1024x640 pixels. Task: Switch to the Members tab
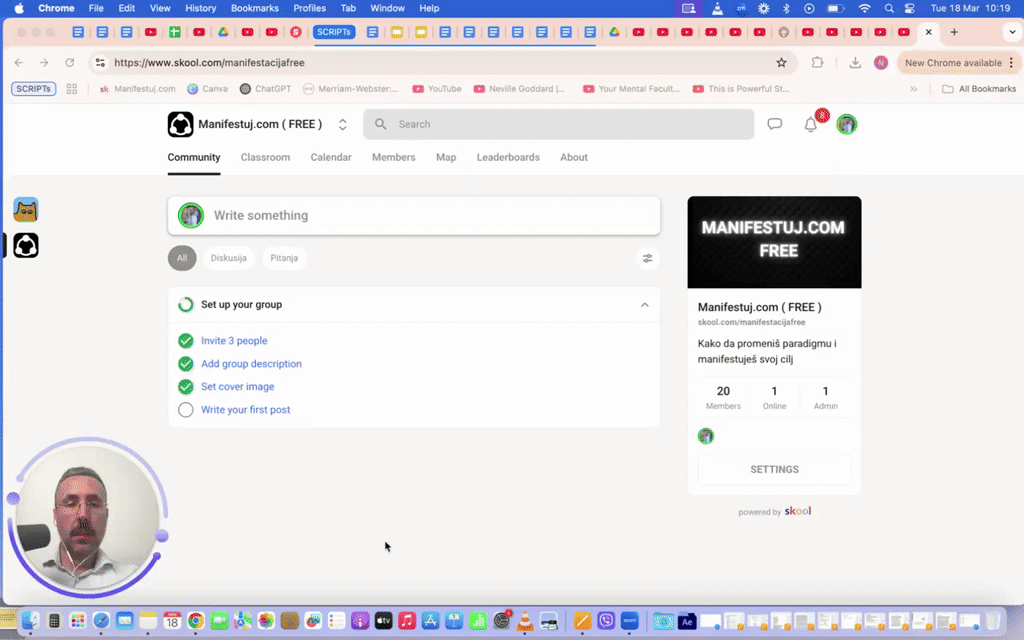click(393, 157)
